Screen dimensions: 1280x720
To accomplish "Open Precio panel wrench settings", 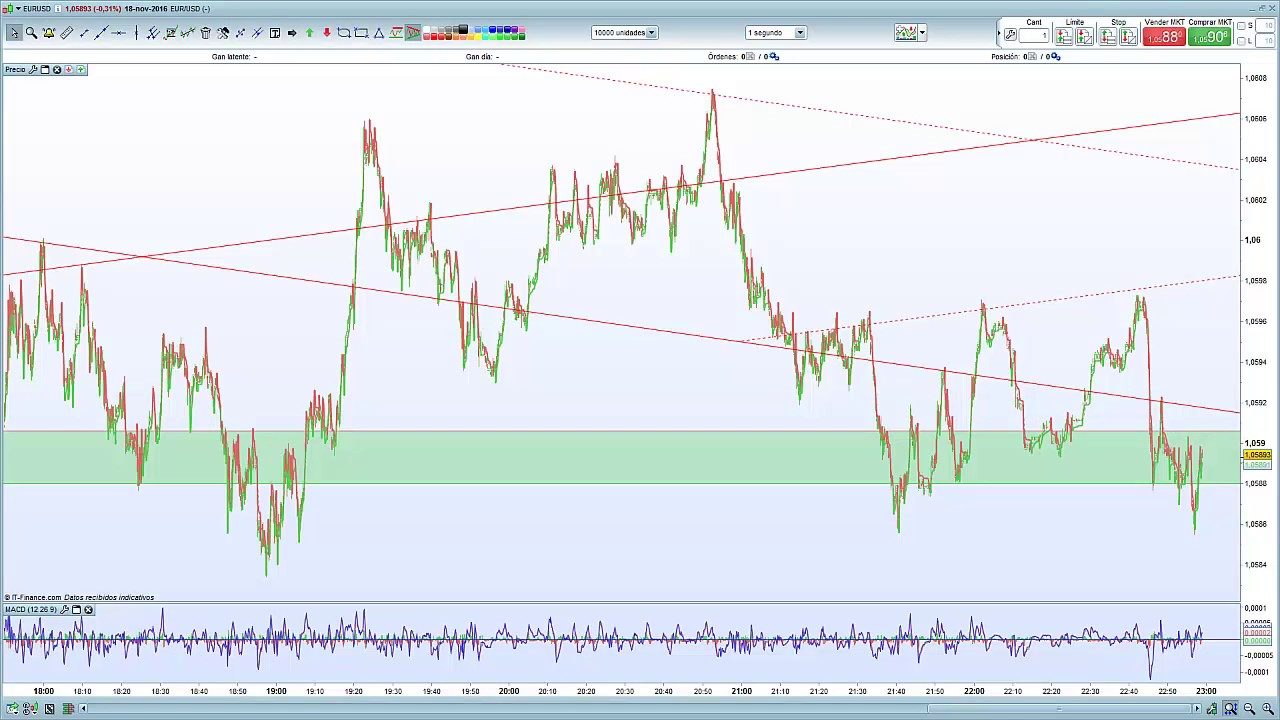I will tap(33, 69).
